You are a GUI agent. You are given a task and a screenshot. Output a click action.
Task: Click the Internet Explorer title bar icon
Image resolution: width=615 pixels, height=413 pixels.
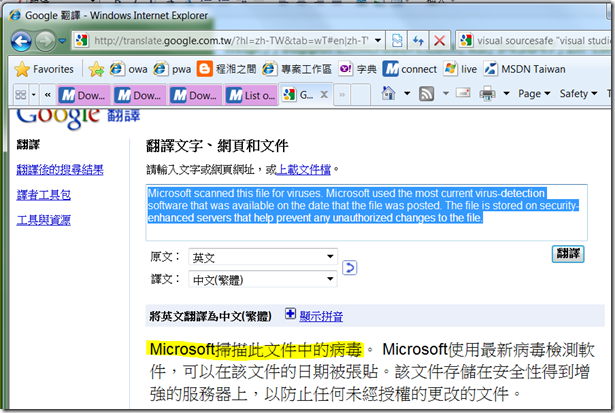point(15,15)
